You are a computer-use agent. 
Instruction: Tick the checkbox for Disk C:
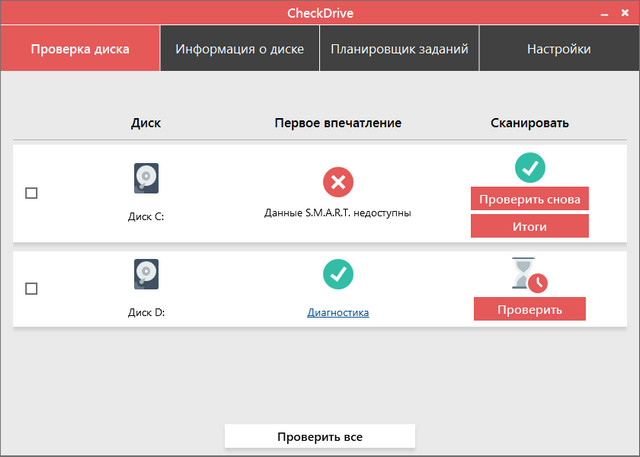click(x=31, y=193)
